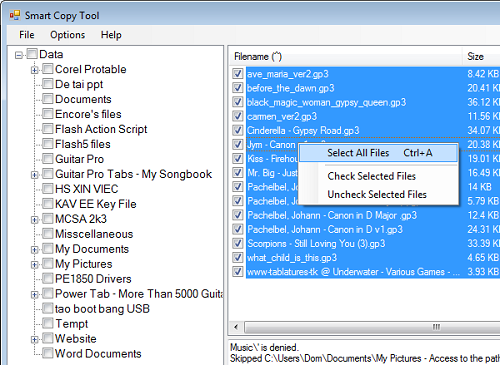Screen dimensions: 500x365
Task: Check the De tai ppt folder box
Action: pyautogui.click(x=48, y=84)
